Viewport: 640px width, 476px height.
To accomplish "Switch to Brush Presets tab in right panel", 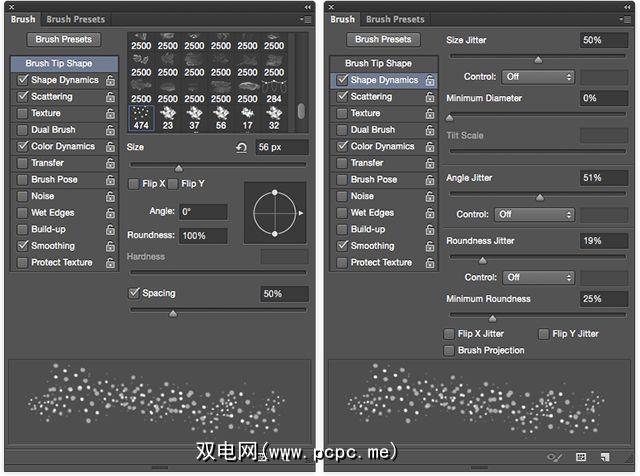I will [395, 19].
